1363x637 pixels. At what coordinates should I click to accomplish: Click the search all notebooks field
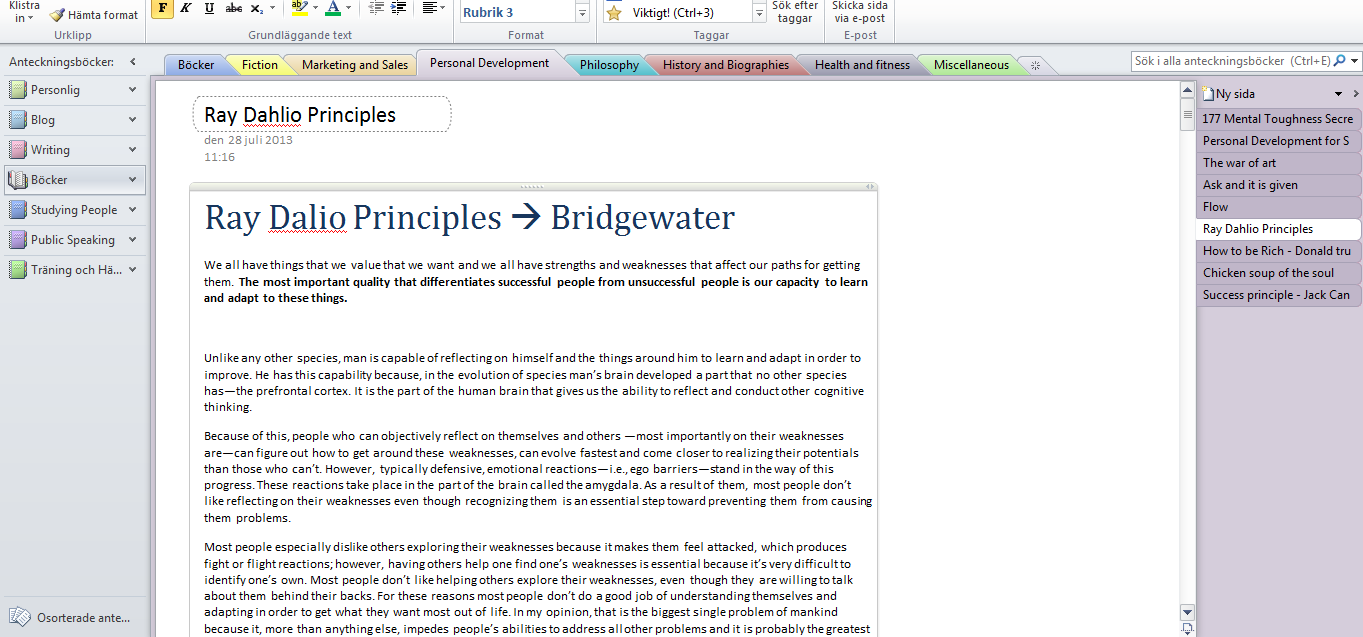coord(1230,61)
